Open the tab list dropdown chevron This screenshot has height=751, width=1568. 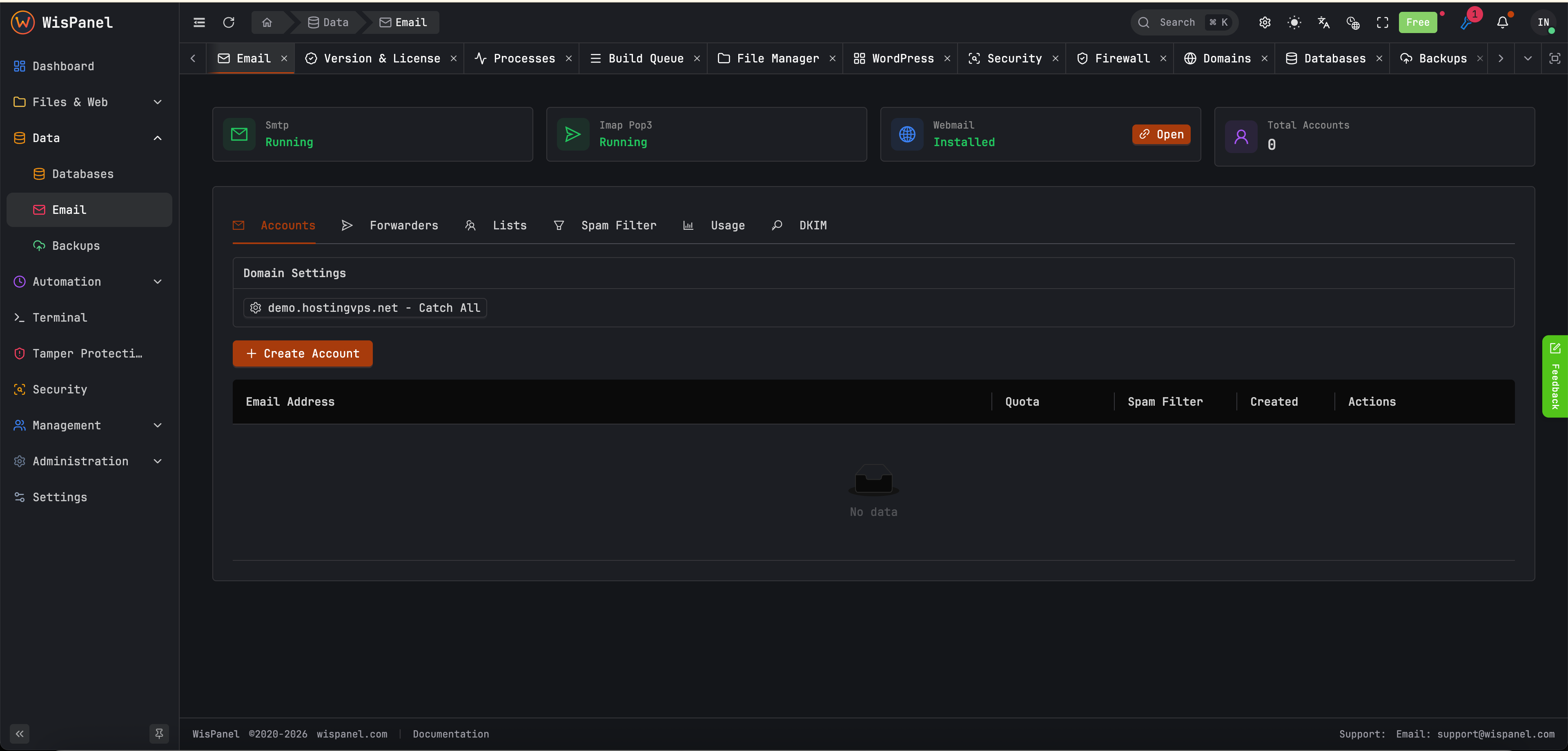pyautogui.click(x=1528, y=58)
